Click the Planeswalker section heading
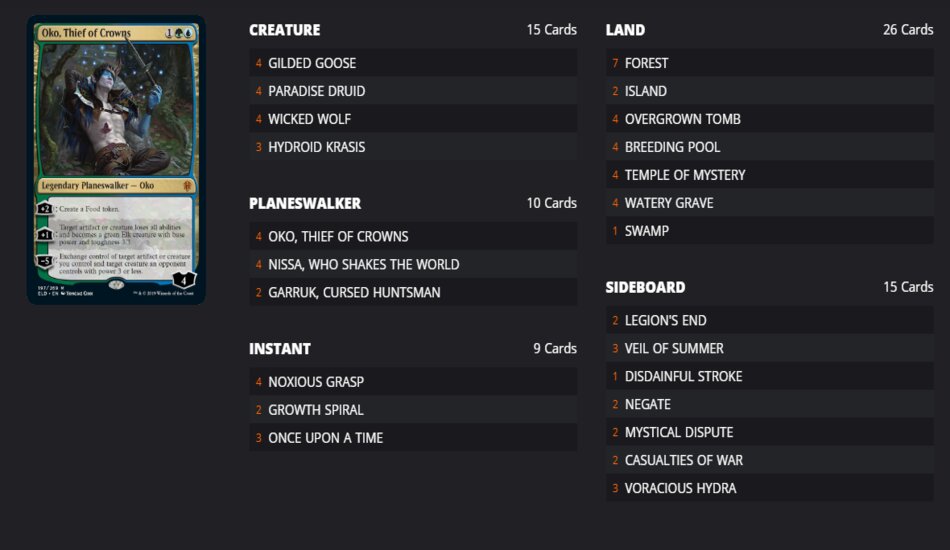 tap(305, 204)
